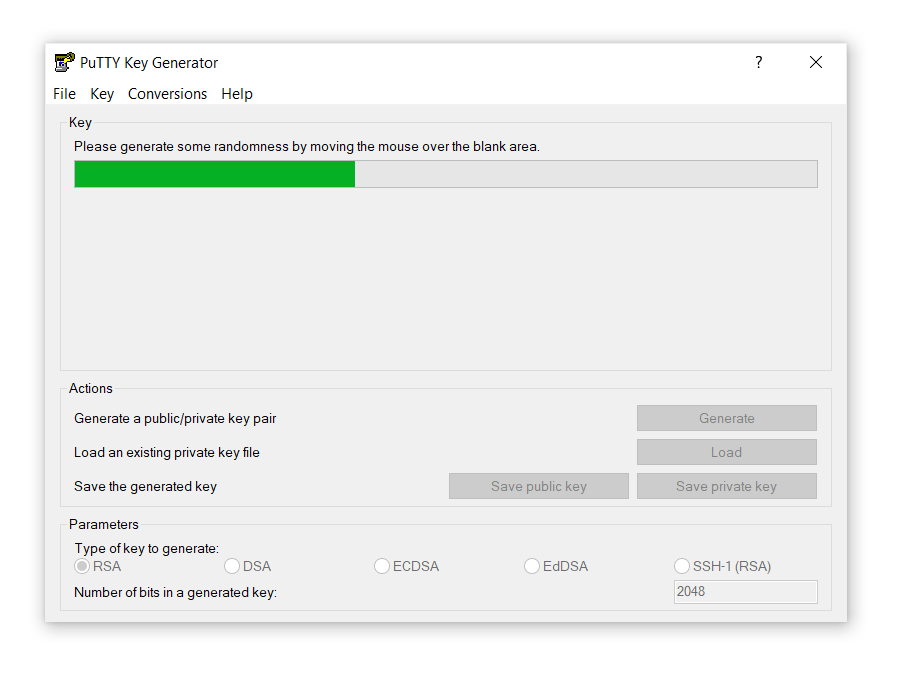This screenshot has height=677, width=908.
Task: Click the question mark help button
Action: point(759,62)
